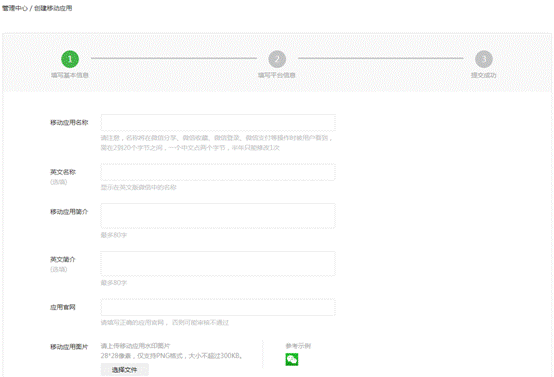Click the 最多80字 hint under 移动应用简介
This screenshot has height=377, width=554.
pos(114,235)
